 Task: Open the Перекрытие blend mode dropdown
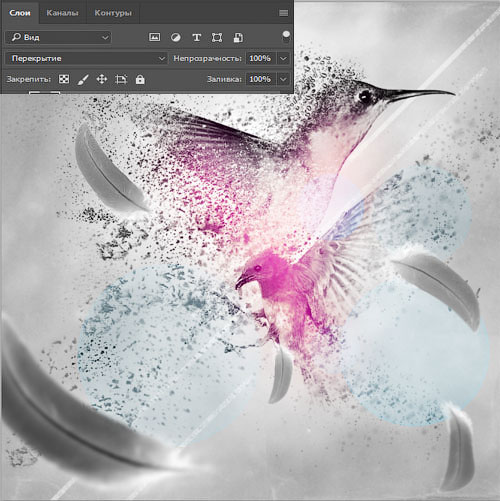pos(86,58)
